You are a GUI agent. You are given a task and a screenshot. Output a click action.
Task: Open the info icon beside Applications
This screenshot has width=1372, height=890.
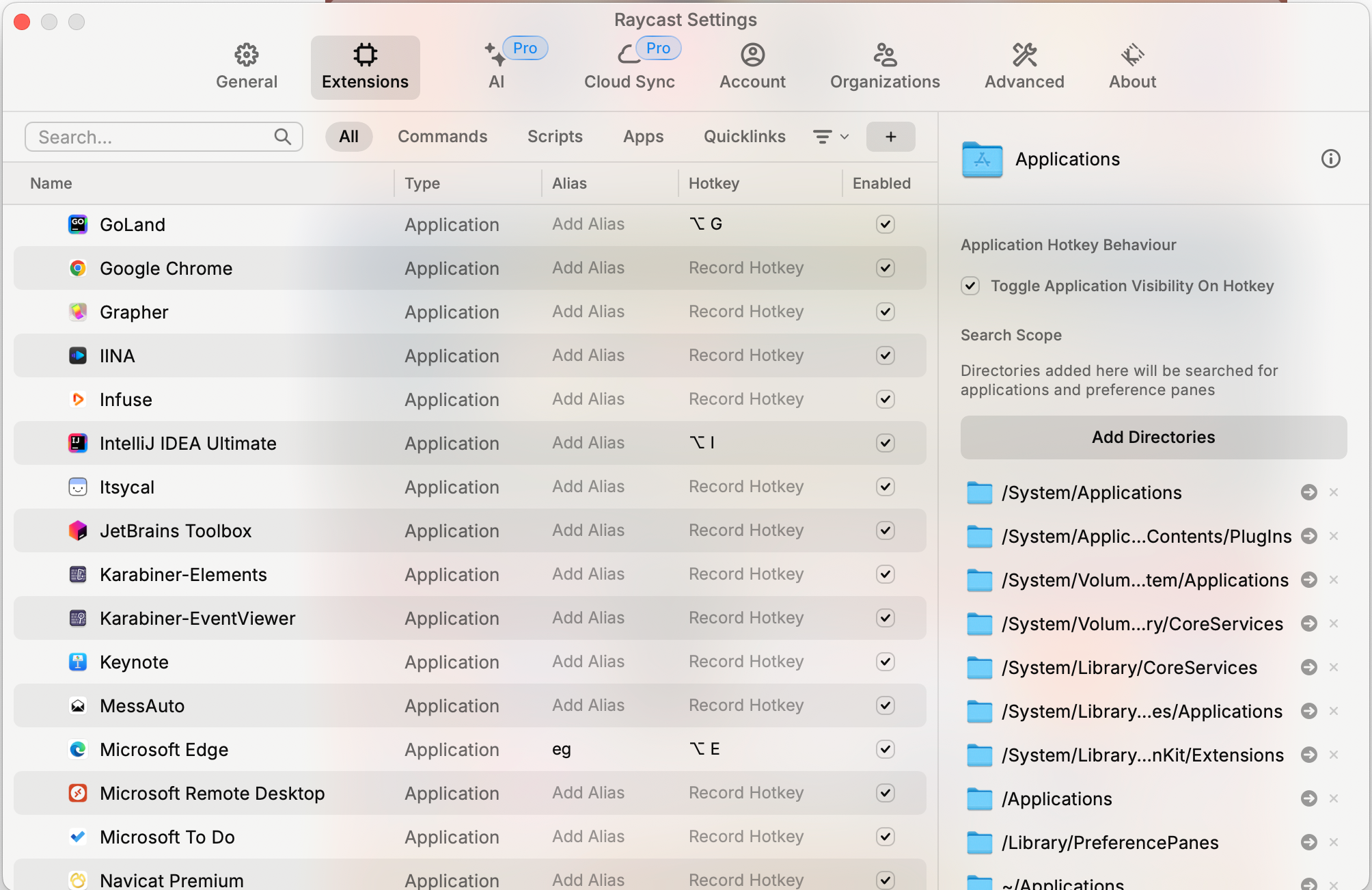(x=1330, y=159)
